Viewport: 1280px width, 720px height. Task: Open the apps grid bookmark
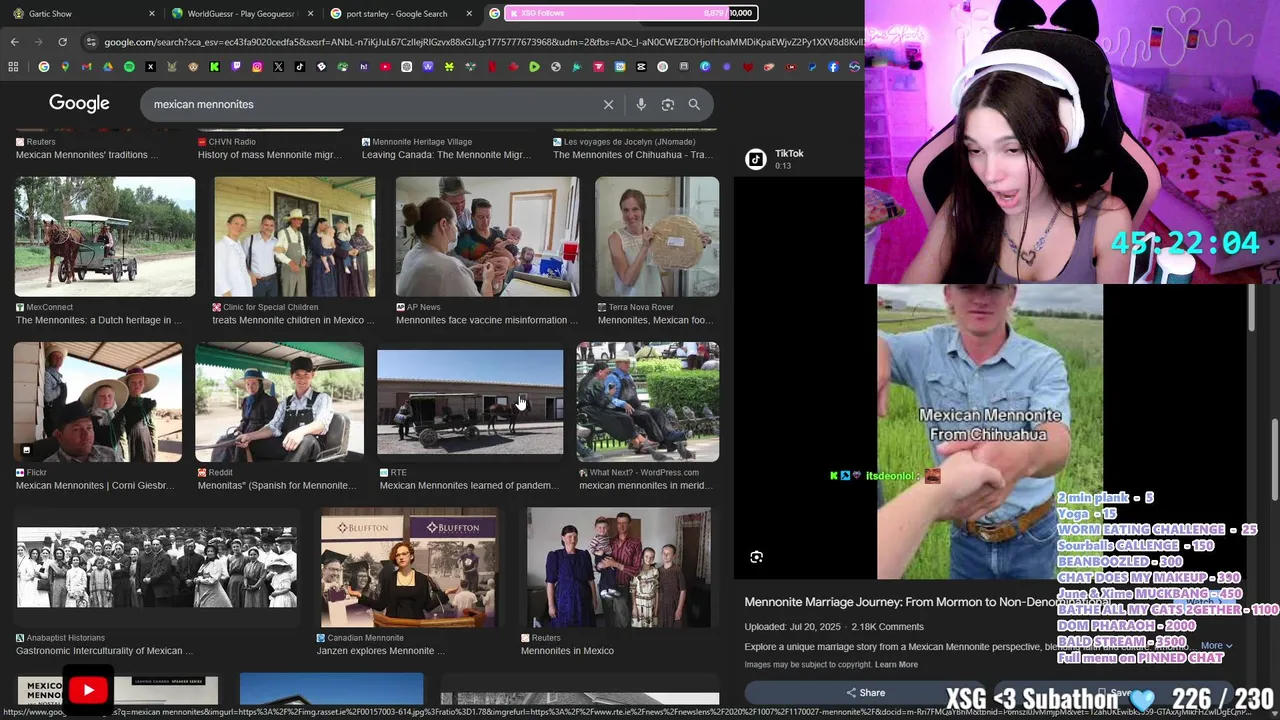point(13,67)
